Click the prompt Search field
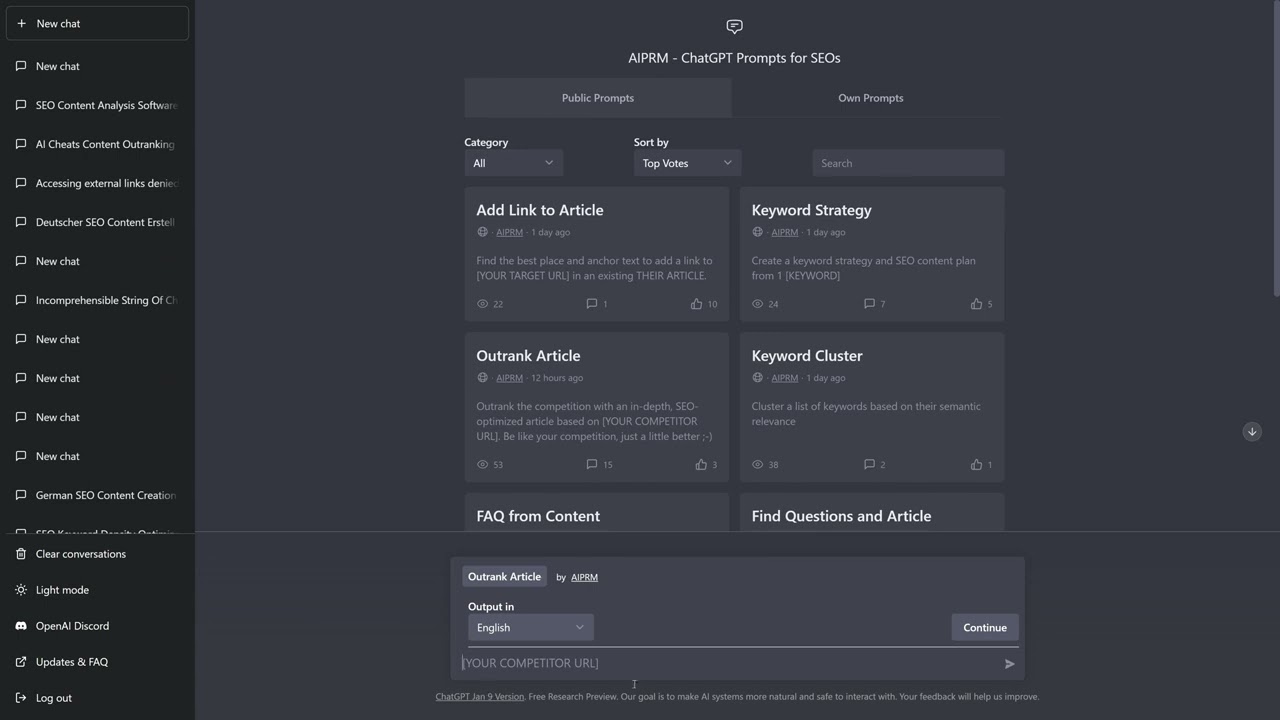1280x720 pixels. pos(907,162)
